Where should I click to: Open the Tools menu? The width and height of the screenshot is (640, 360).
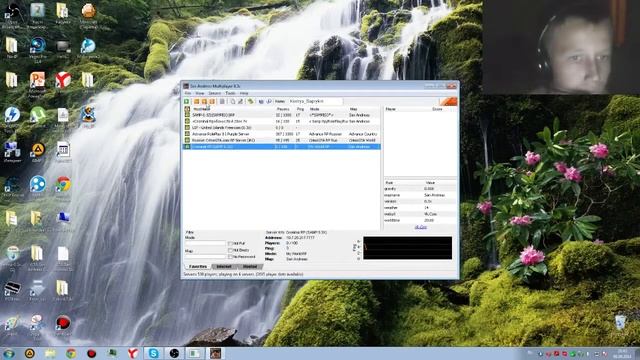point(231,93)
